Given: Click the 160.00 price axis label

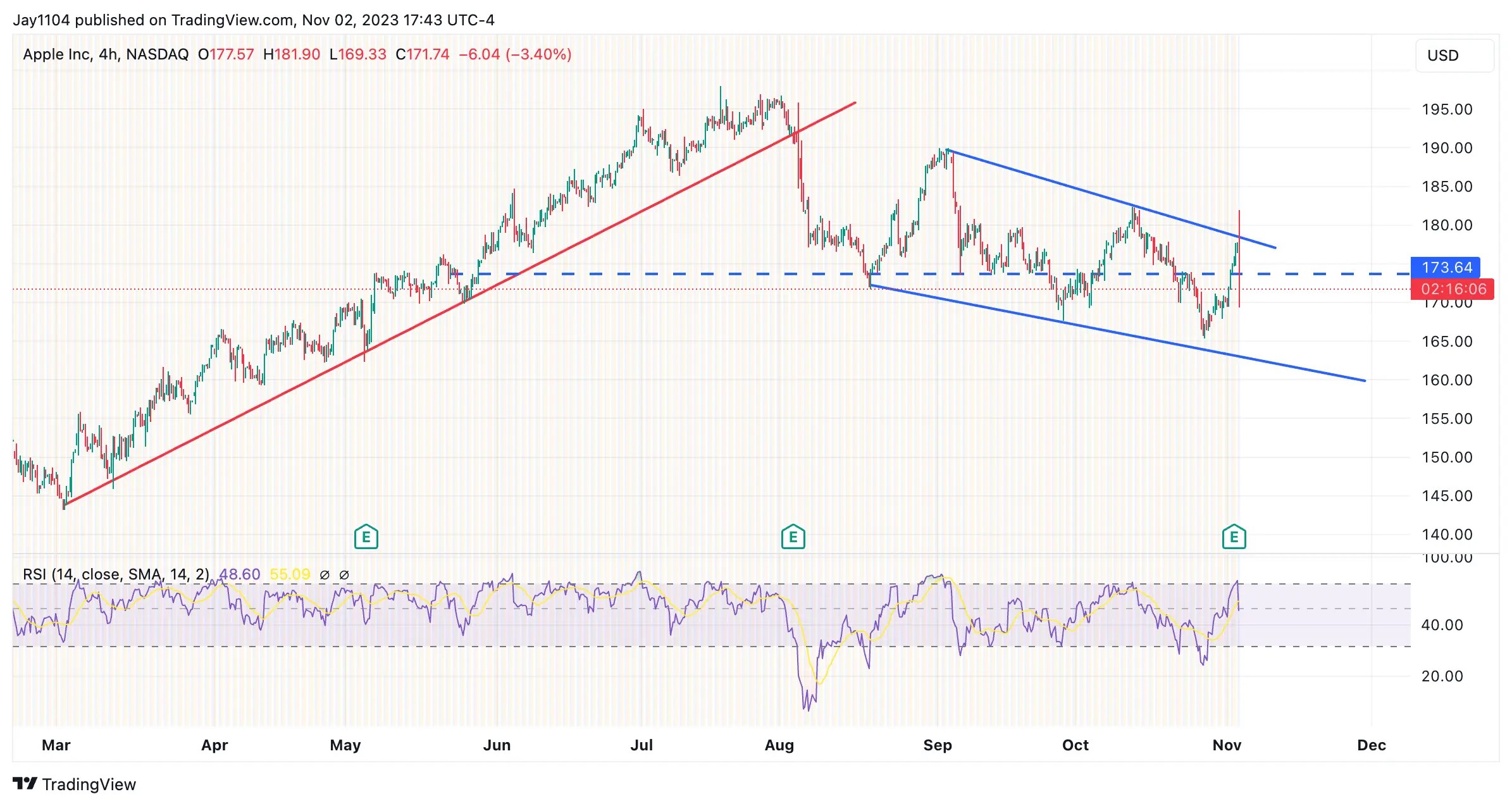Looking at the screenshot, I should pyautogui.click(x=1447, y=380).
